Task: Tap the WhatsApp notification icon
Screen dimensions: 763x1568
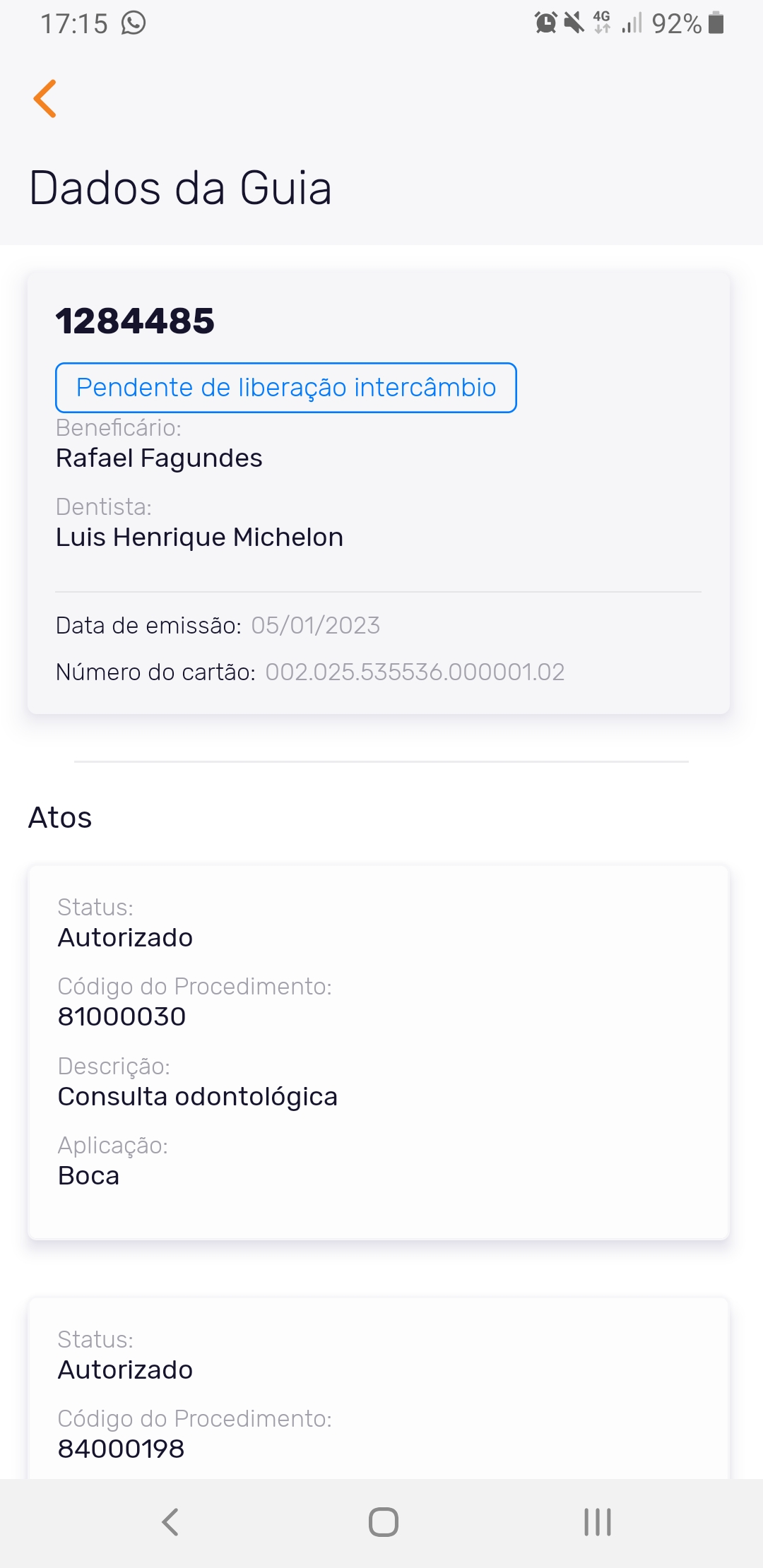Action: point(134,23)
